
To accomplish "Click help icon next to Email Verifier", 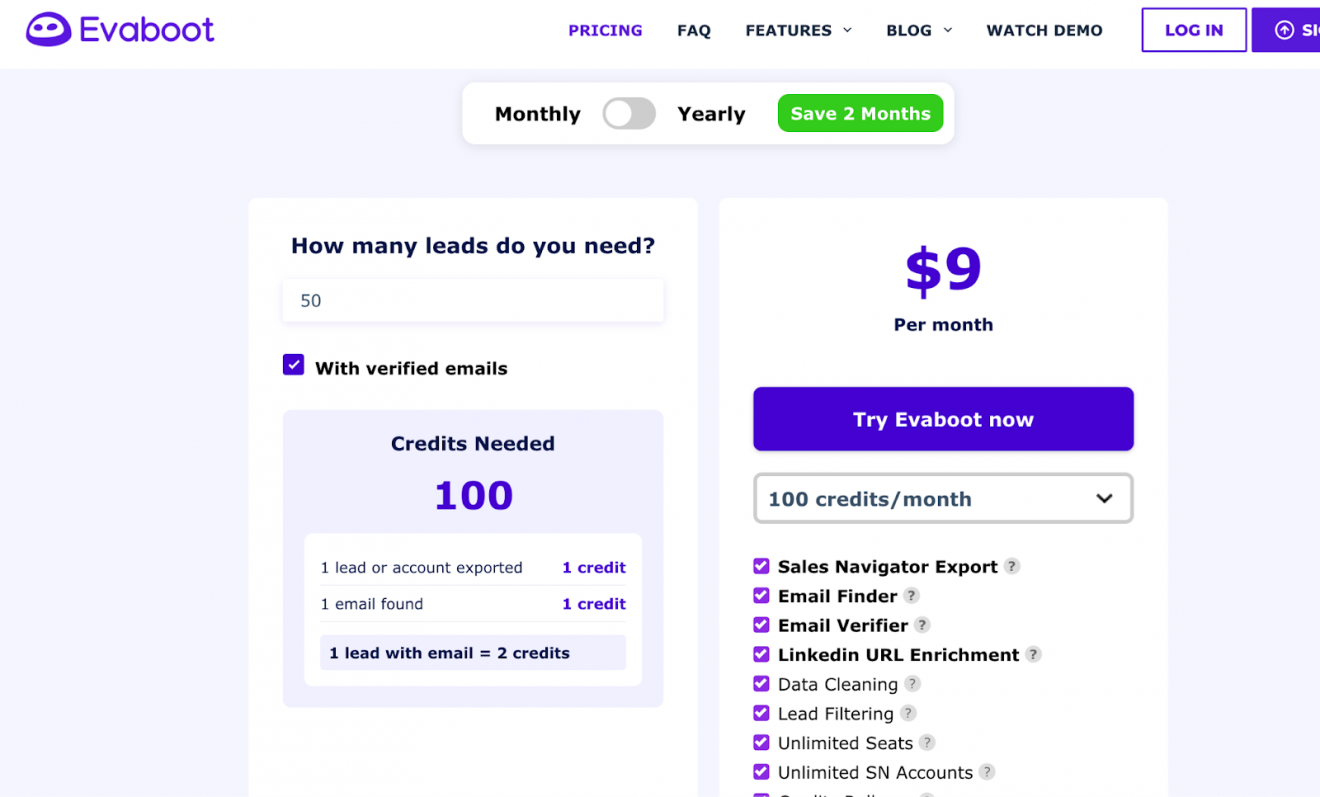I will 922,625.
